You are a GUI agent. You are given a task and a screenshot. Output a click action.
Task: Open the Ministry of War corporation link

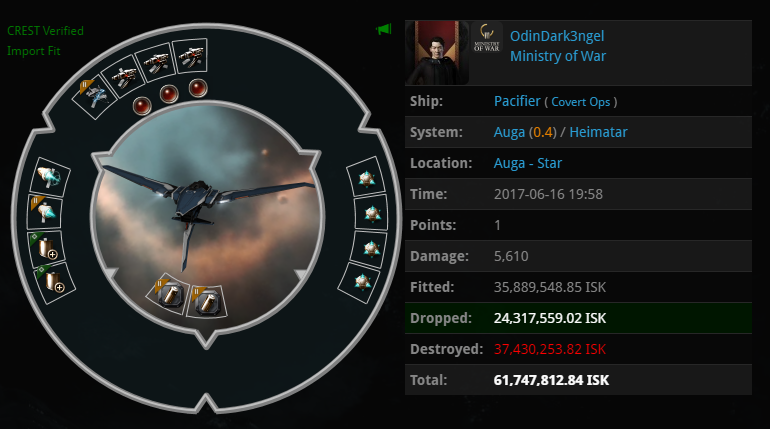click(558, 56)
